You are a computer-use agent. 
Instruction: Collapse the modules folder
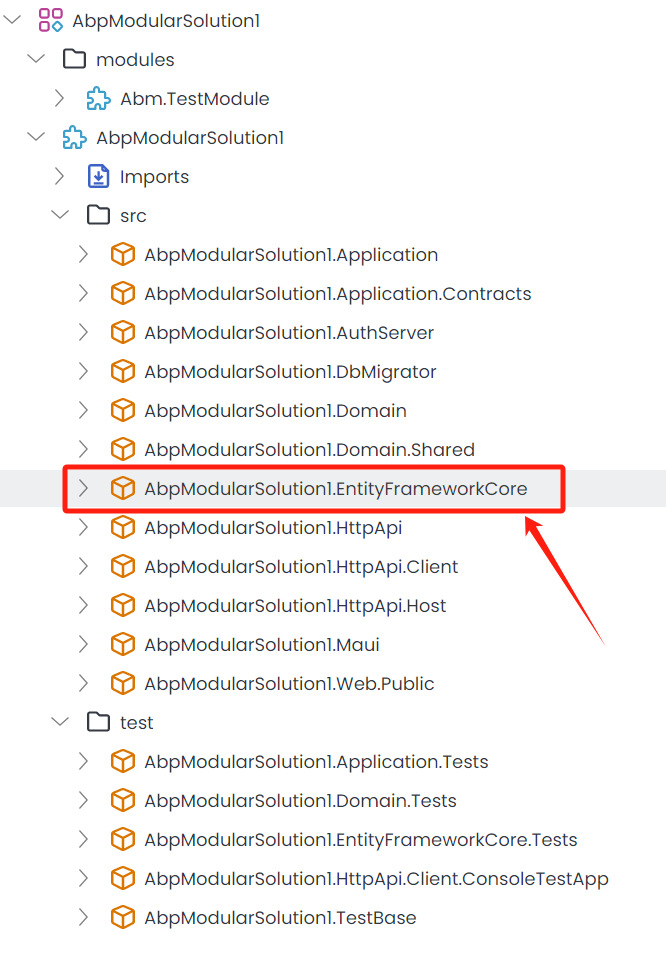coord(36,59)
